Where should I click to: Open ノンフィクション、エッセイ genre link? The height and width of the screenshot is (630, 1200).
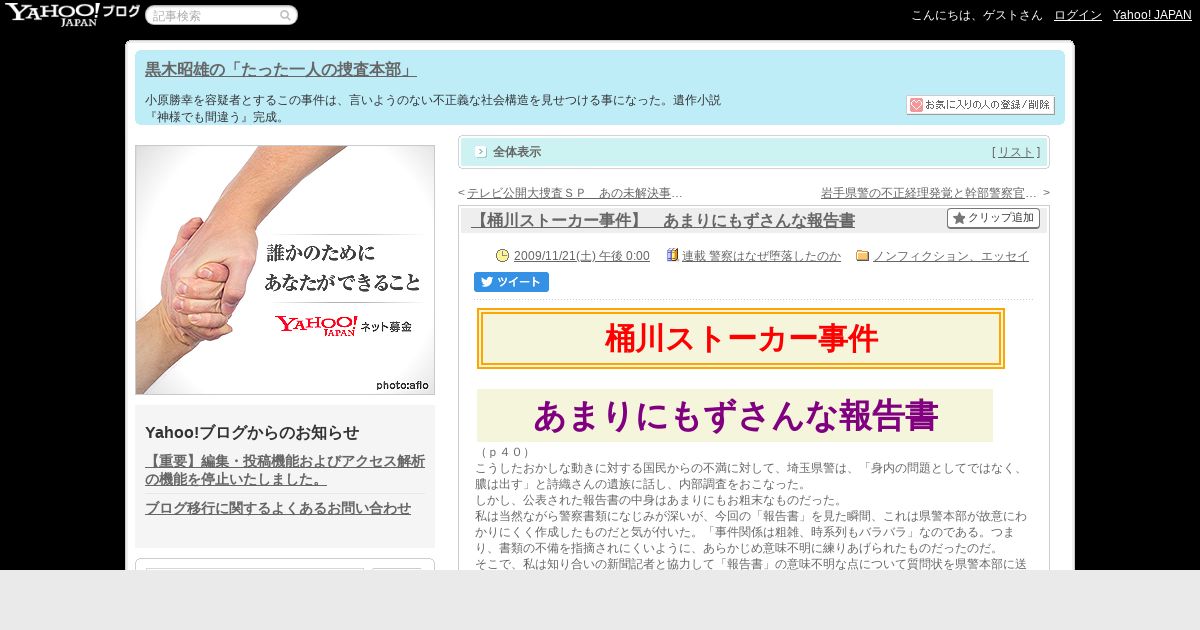951,256
